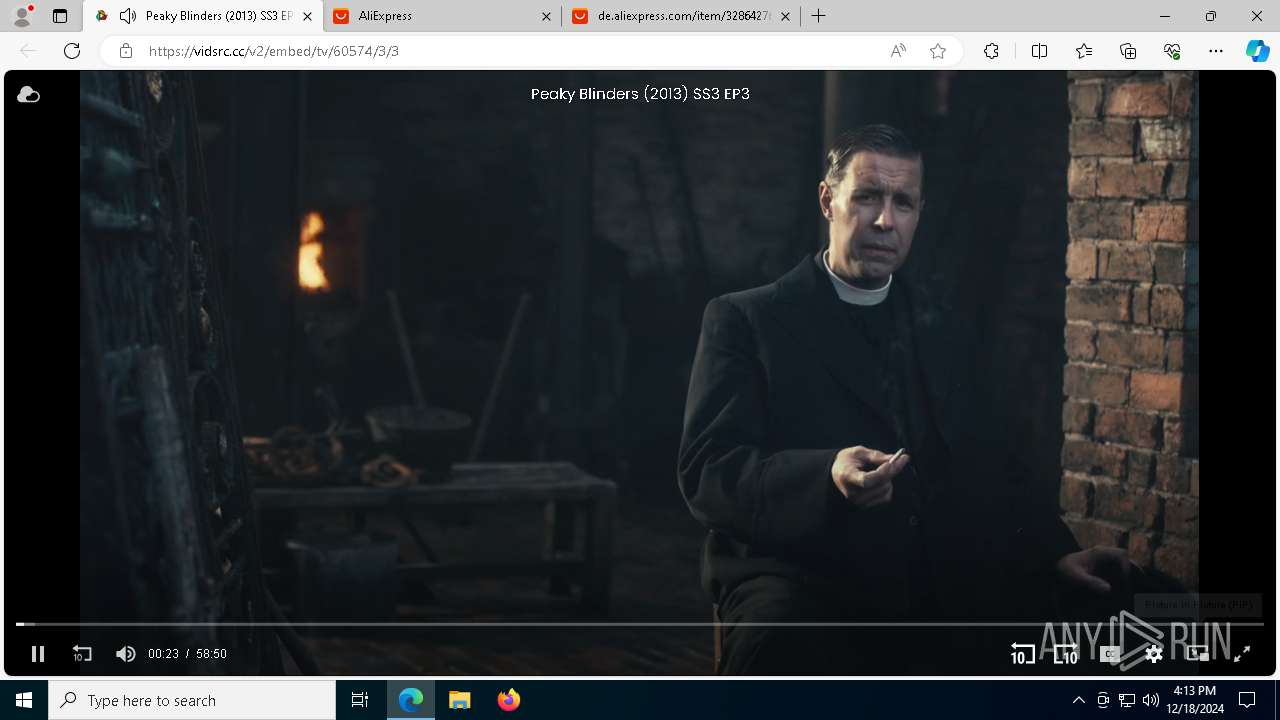Refresh the current page

[72, 51]
